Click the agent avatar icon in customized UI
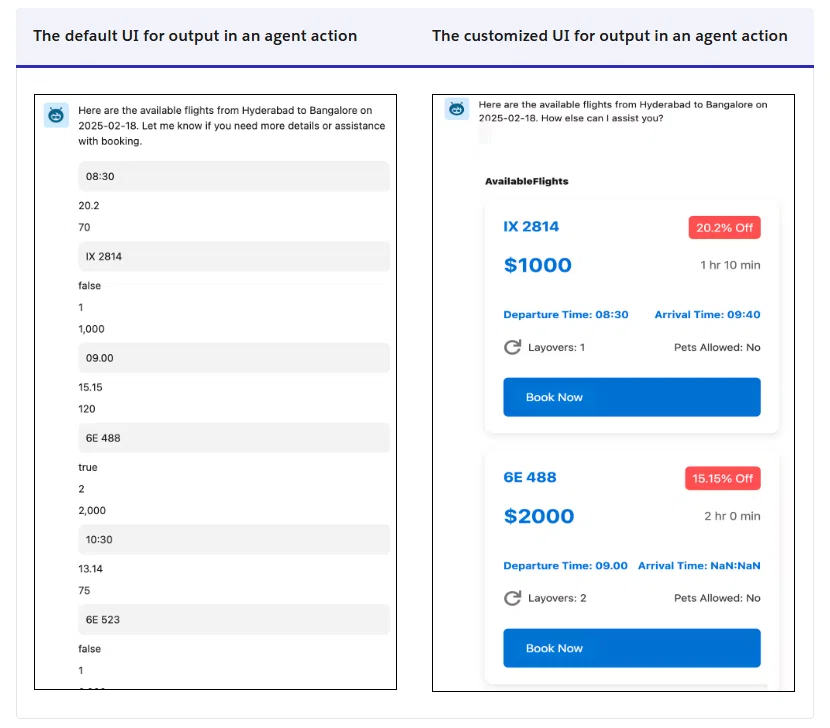This screenshot has height=728, width=830. [456, 109]
